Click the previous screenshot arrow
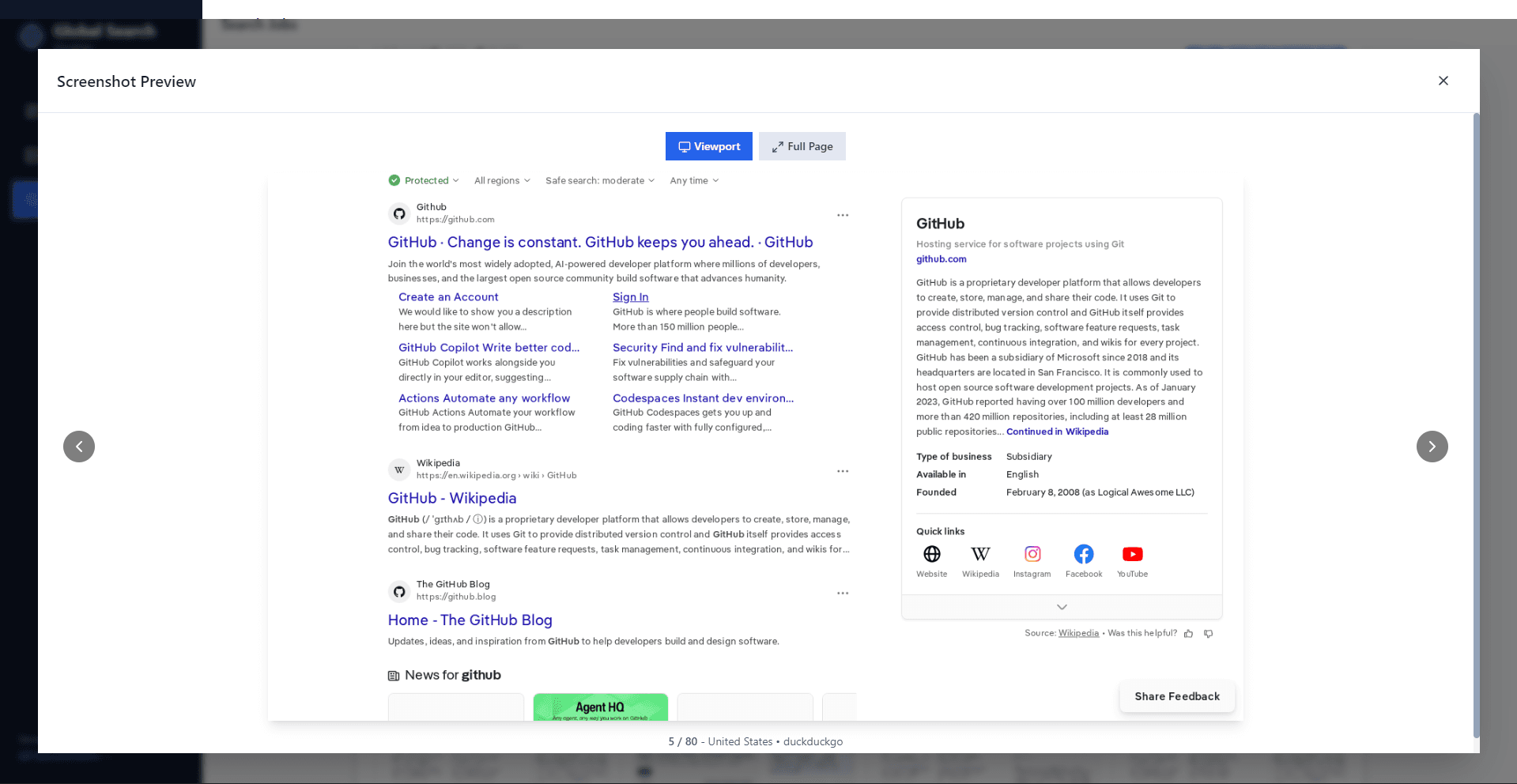The height and width of the screenshot is (784, 1517). coord(79,447)
